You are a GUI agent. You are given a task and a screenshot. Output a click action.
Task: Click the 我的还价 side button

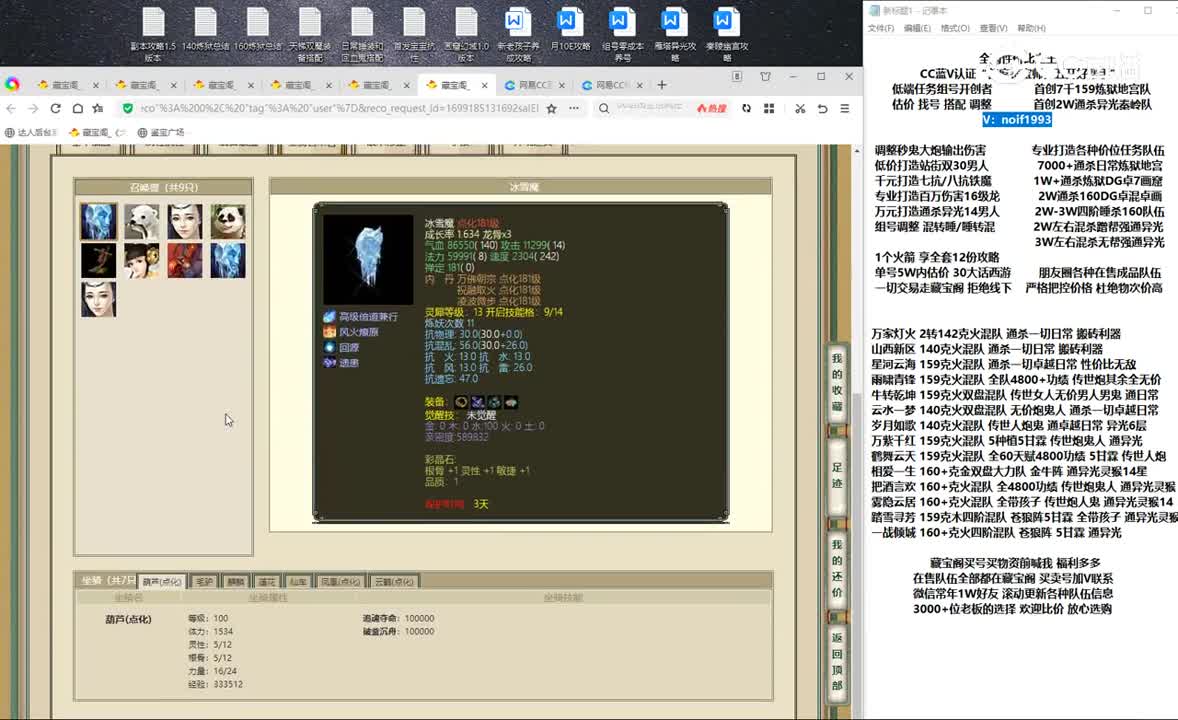point(837,568)
